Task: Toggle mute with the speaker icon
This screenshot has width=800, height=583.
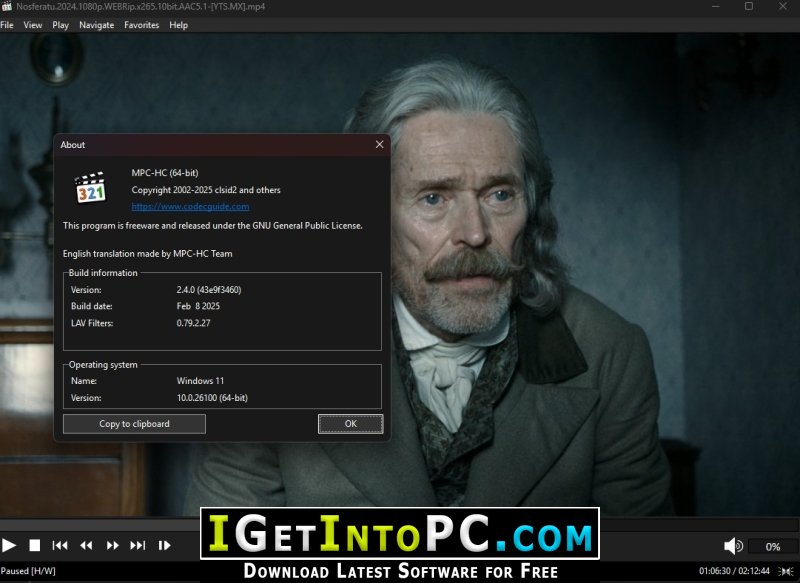Action: click(733, 546)
